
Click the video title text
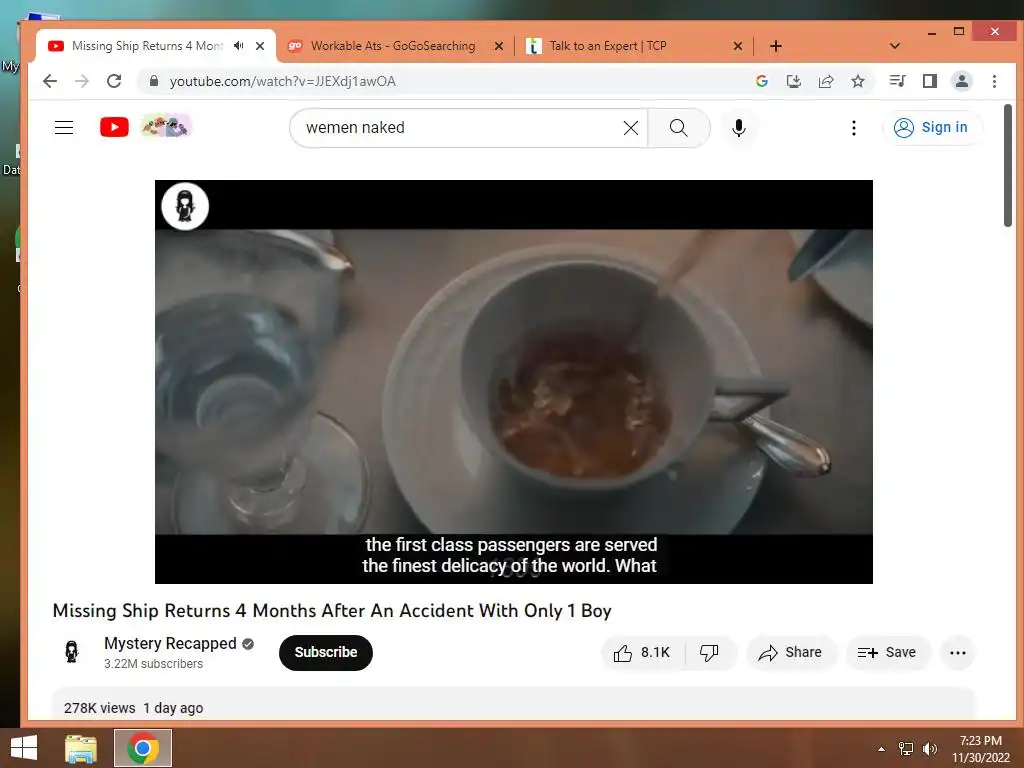332,611
